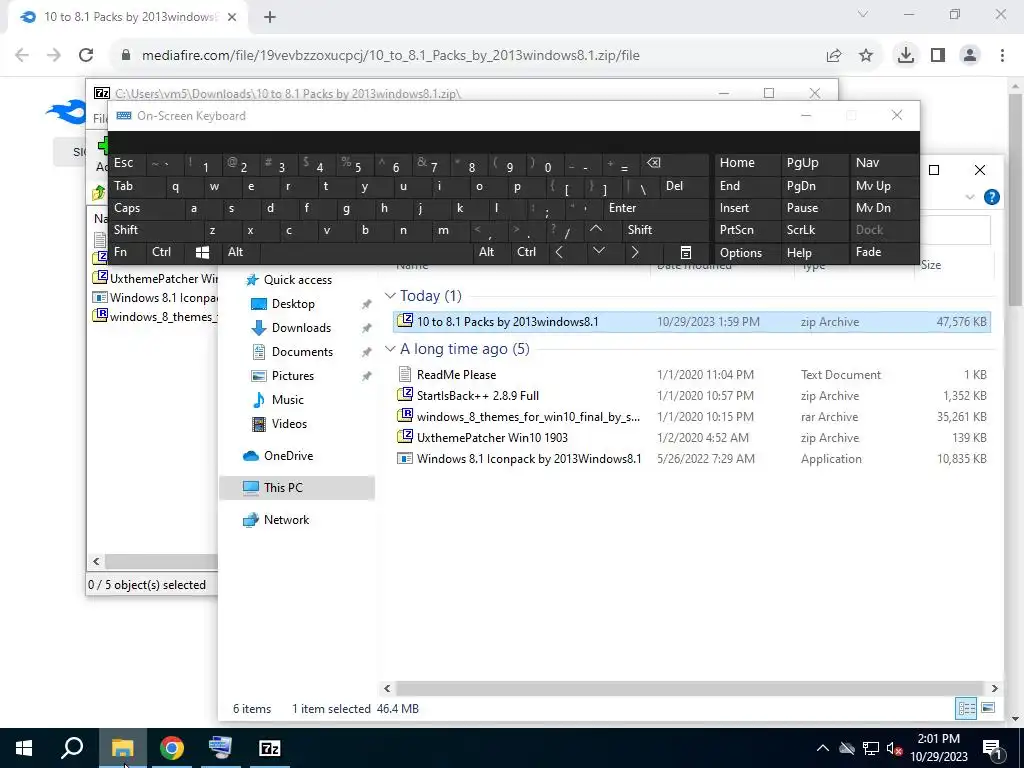The width and height of the screenshot is (1024, 768).
Task: Collapse the A long time ago (5) group
Action: coord(390,349)
